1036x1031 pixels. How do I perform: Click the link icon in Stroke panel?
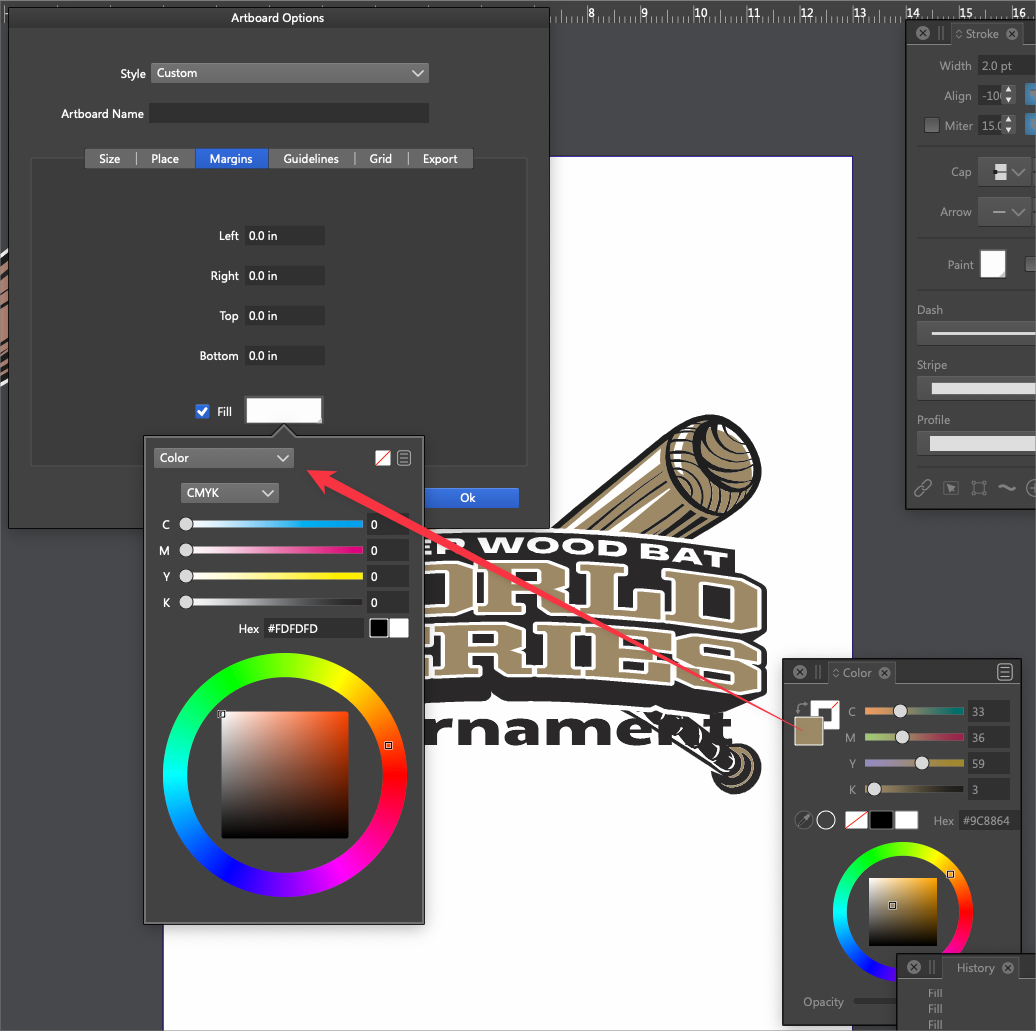tap(923, 488)
